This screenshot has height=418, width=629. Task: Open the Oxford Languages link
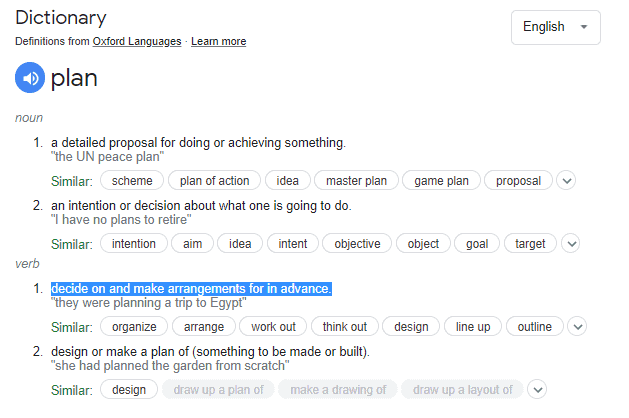[137, 42]
